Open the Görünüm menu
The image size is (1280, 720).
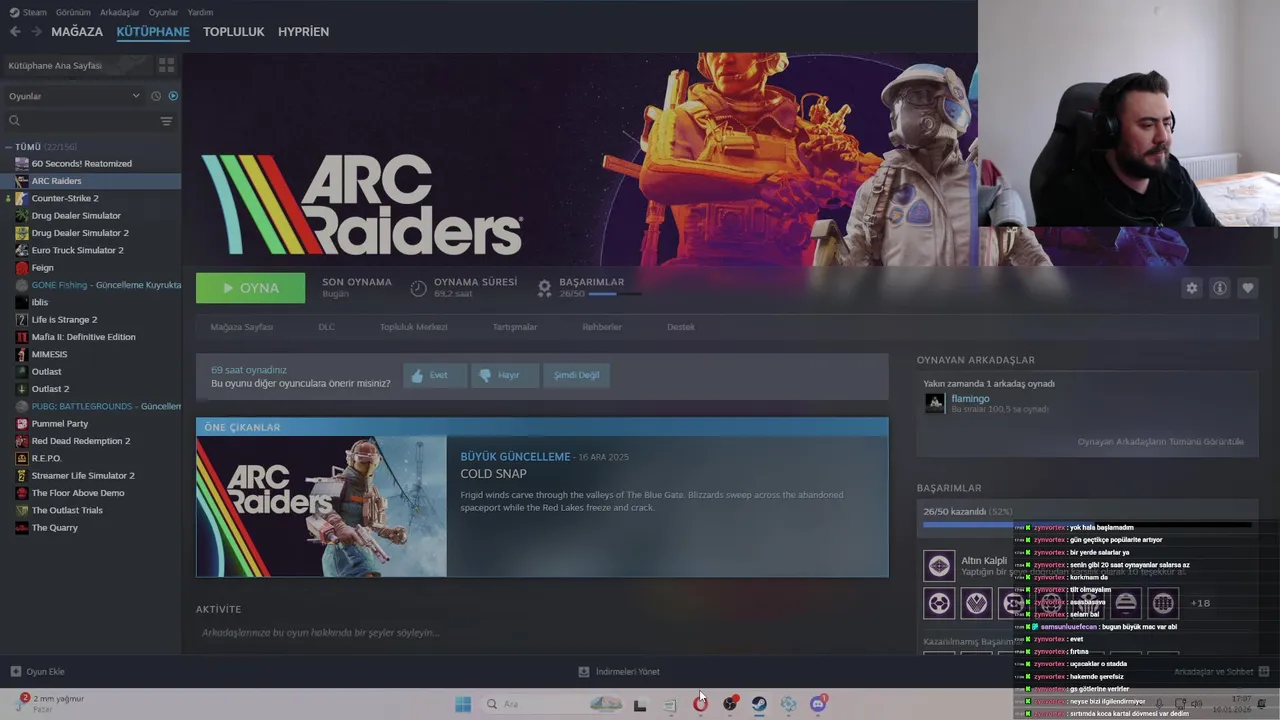click(73, 12)
